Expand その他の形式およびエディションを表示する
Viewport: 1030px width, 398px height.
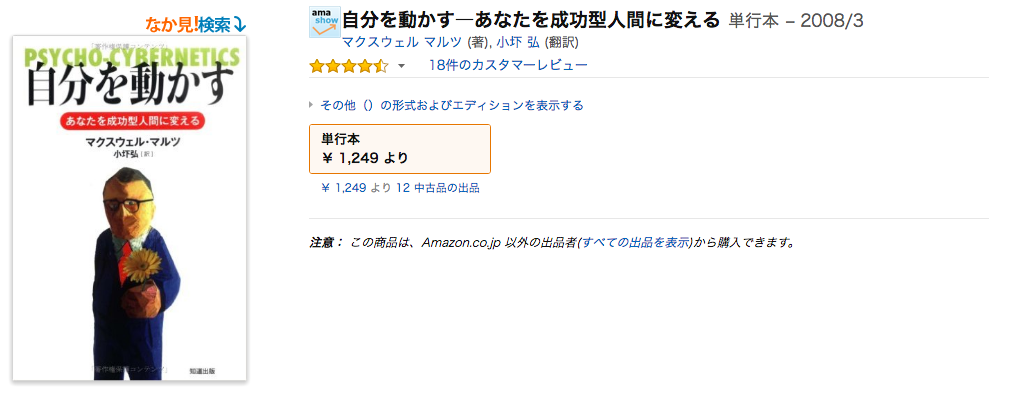[452, 105]
